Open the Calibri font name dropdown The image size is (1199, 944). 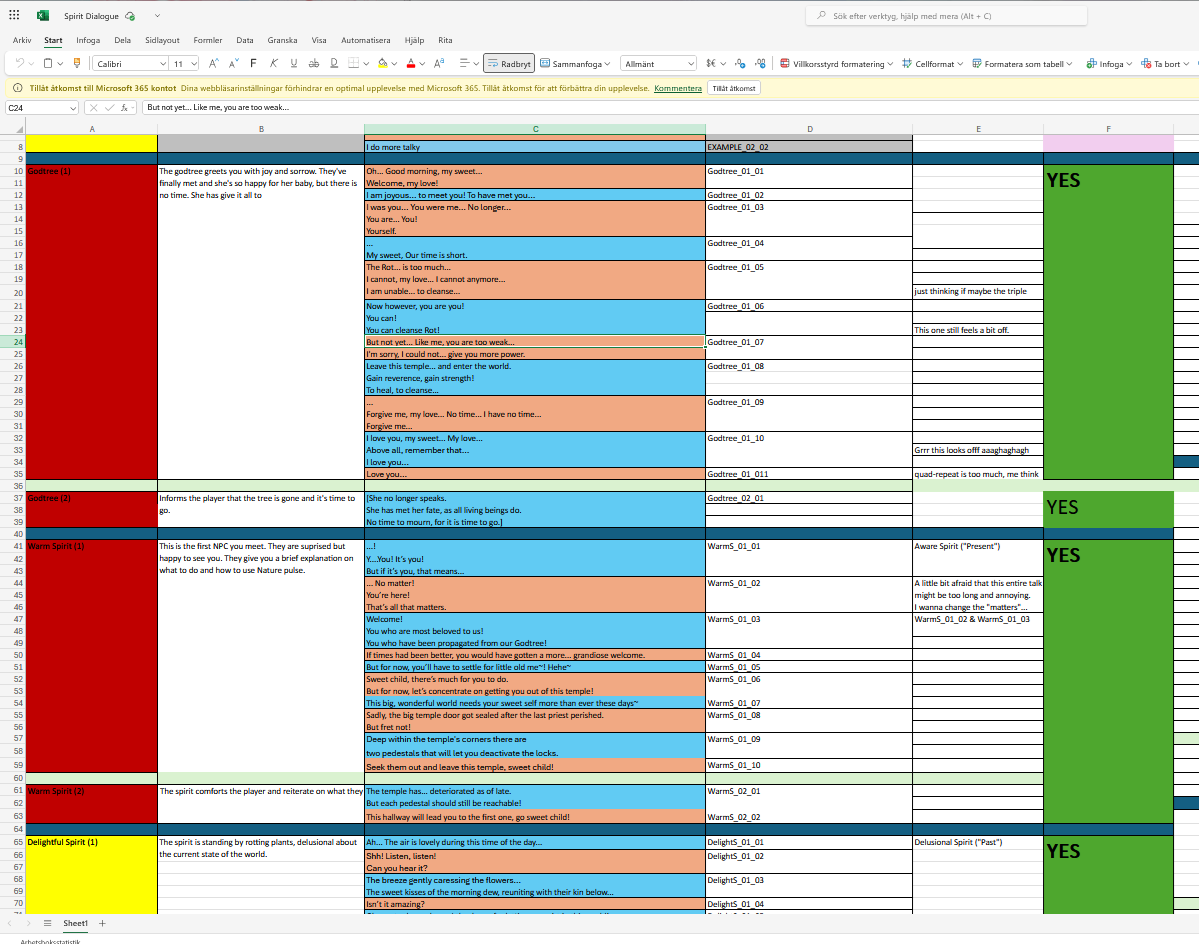pos(145,63)
